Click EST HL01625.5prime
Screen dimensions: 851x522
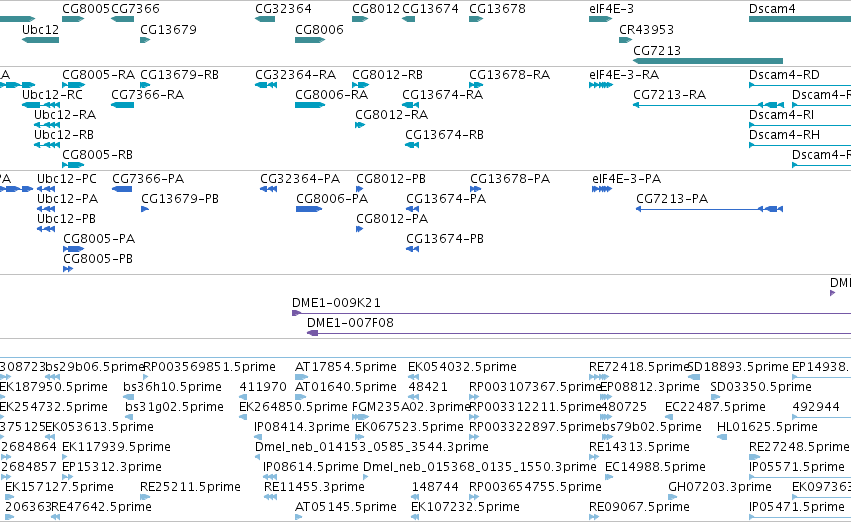click(722, 437)
